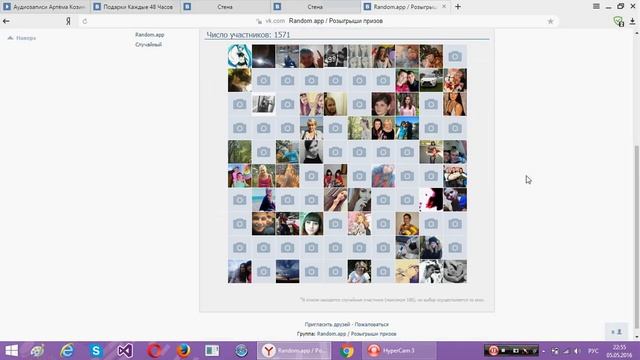Click the 'Число участников: 1571' heading
The height and width of the screenshot is (360, 640).
pyautogui.click(x=248, y=35)
